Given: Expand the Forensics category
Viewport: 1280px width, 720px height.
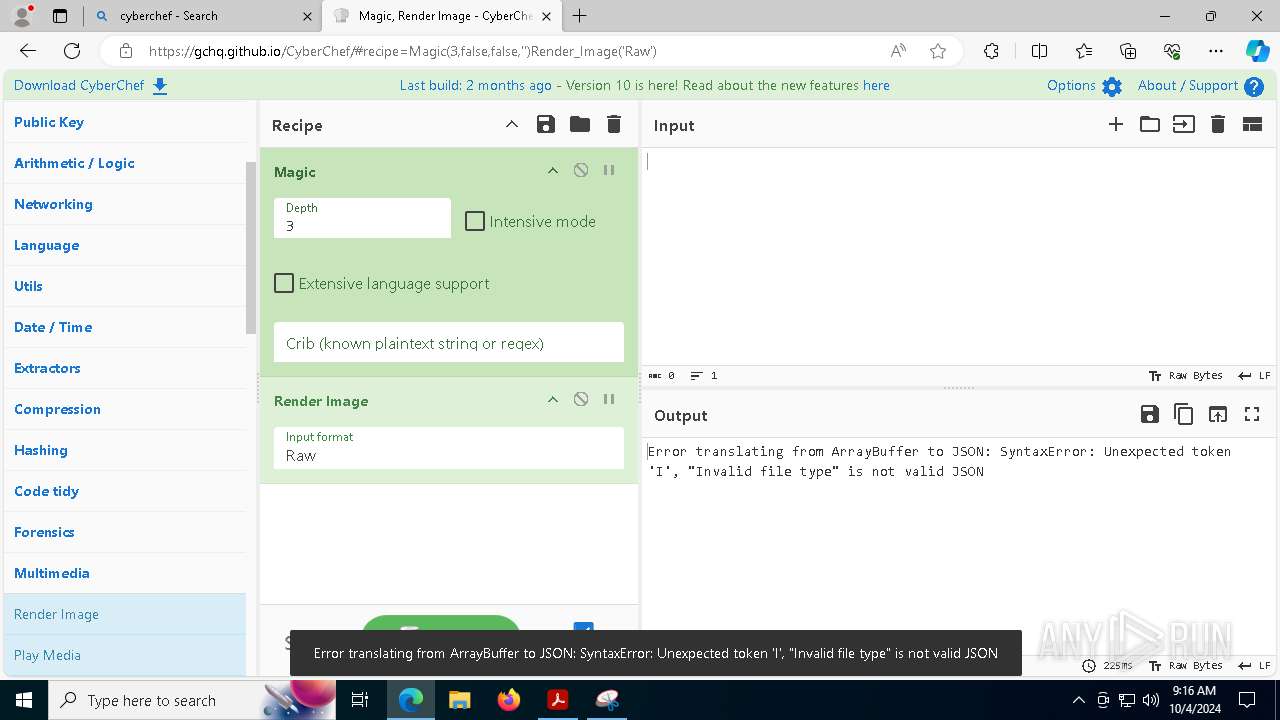Looking at the screenshot, I should pyautogui.click(x=125, y=532).
